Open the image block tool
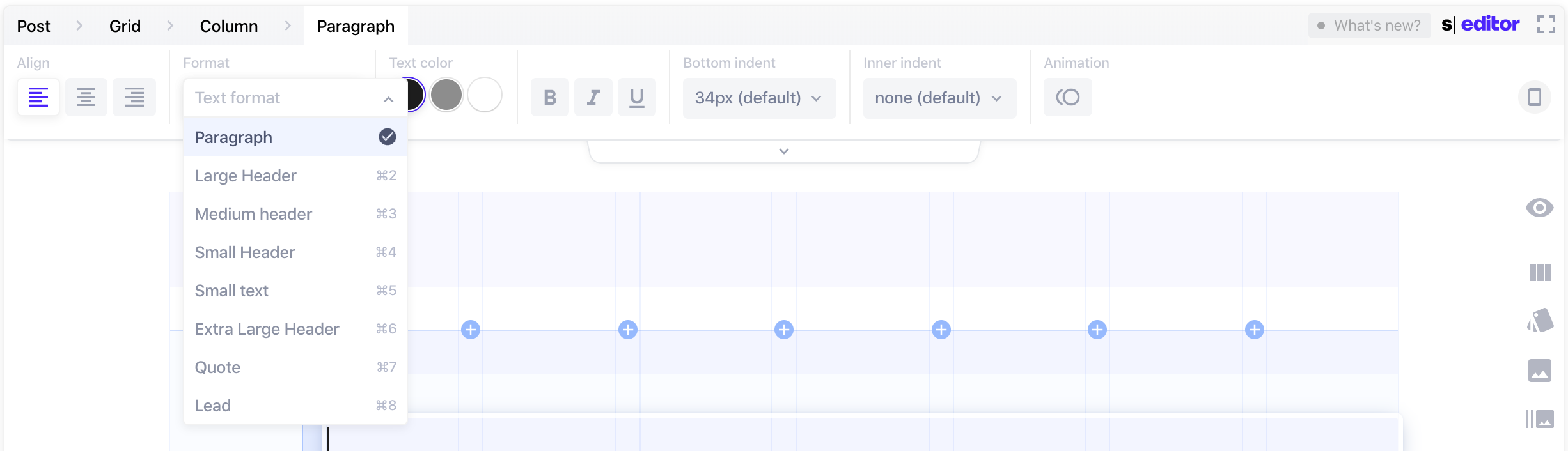This screenshot has width=1568, height=451. pos(1540,371)
